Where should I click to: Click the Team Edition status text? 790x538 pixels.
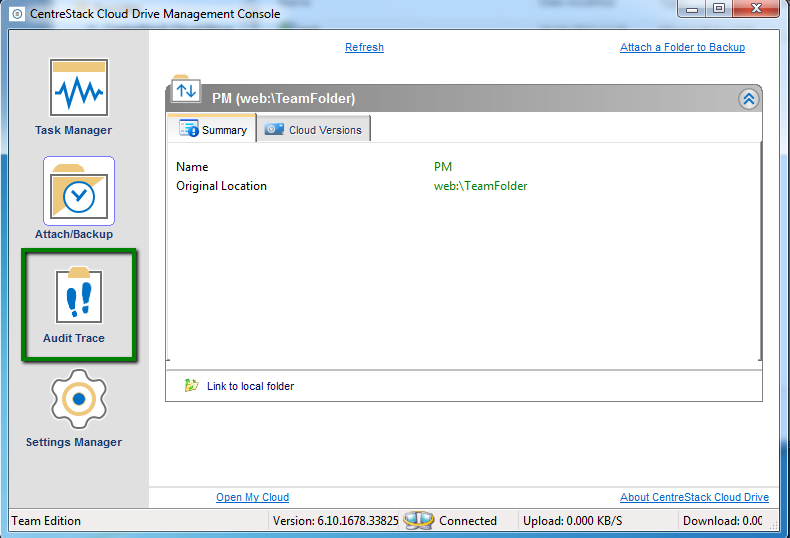tap(46, 521)
